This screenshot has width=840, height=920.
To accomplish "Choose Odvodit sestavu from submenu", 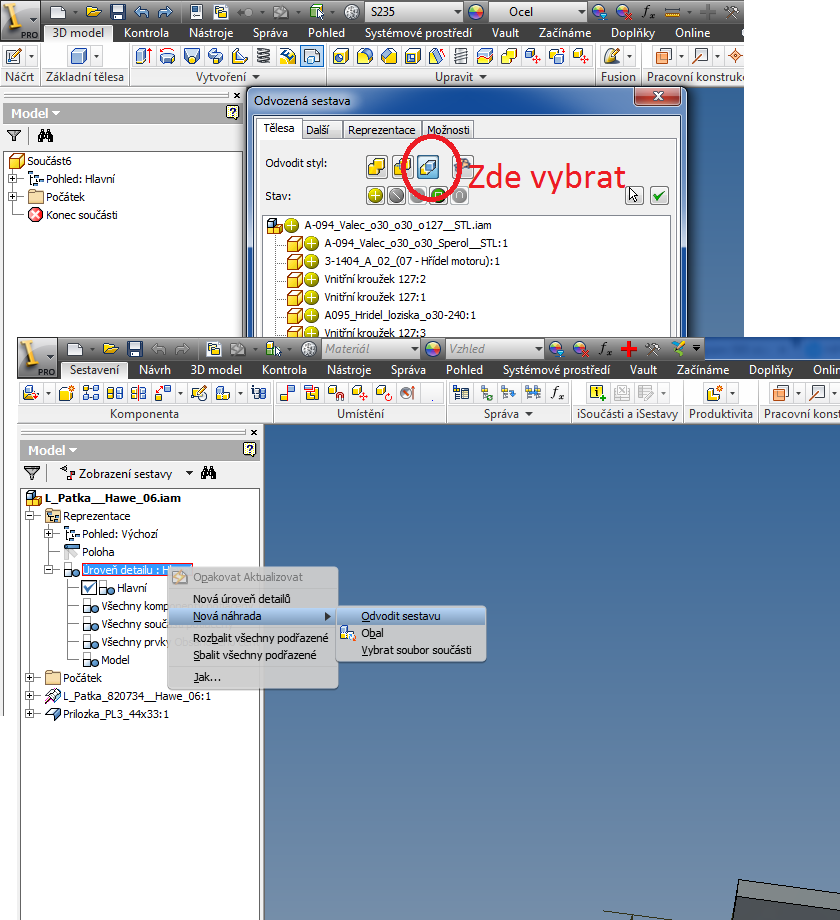I will pyautogui.click(x=400, y=616).
